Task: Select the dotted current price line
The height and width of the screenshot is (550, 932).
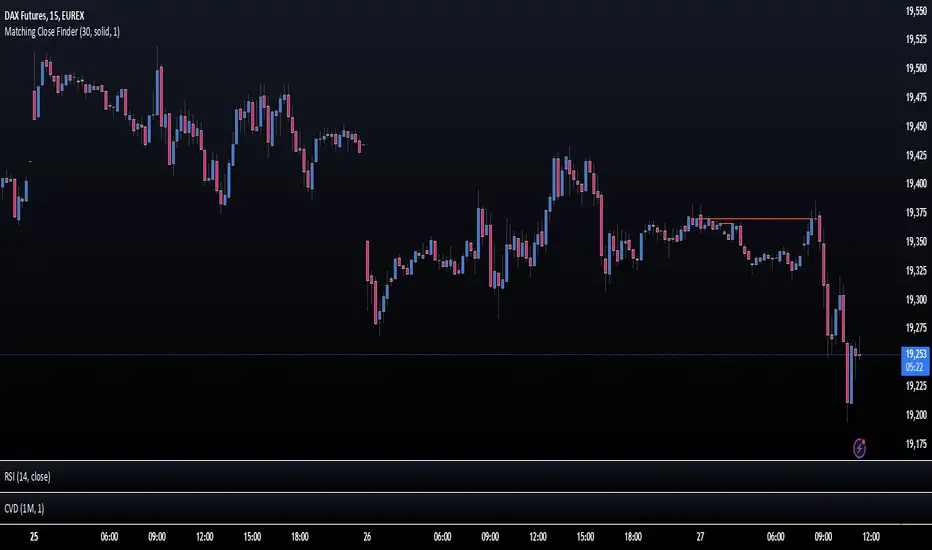Action: point(451,355)
